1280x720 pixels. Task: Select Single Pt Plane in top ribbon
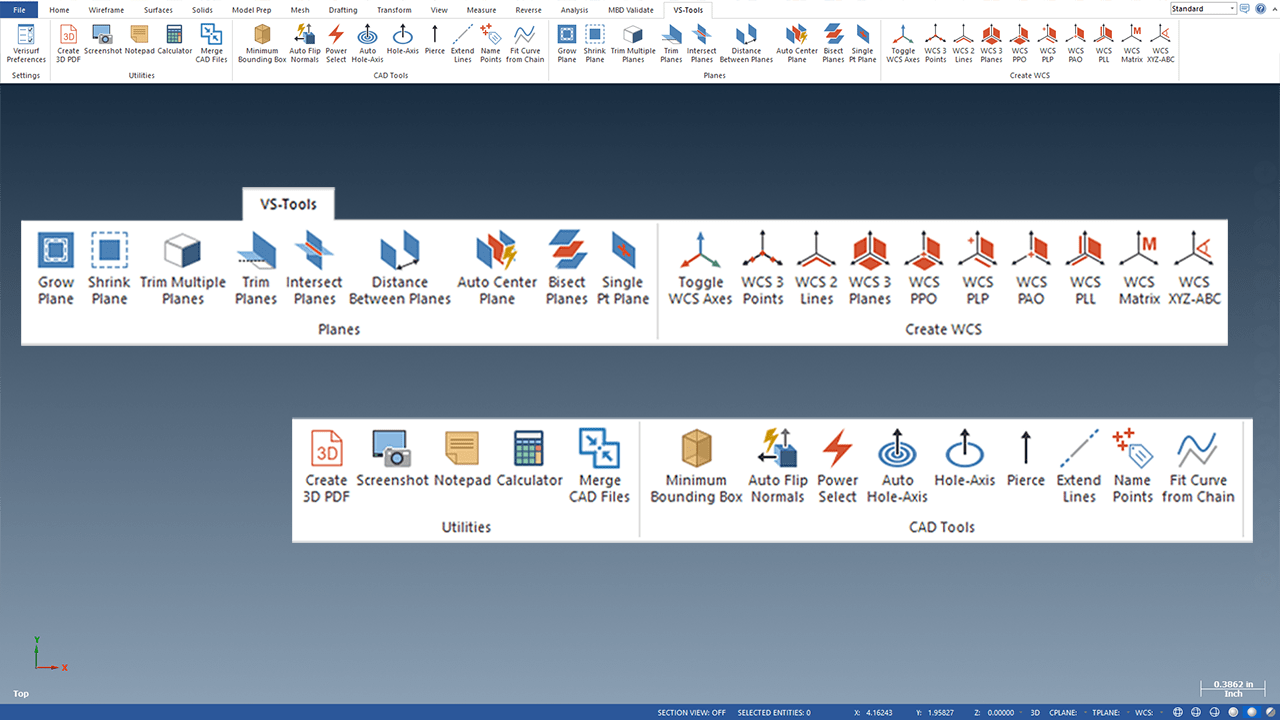click(x=862, y=43)
